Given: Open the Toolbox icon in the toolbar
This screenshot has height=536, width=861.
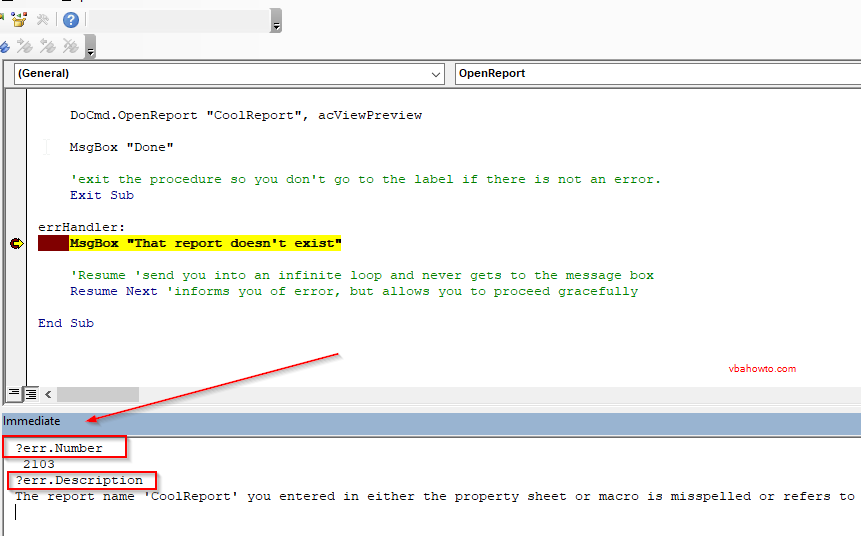Looking at the screenshot, I should pos(19,20).
